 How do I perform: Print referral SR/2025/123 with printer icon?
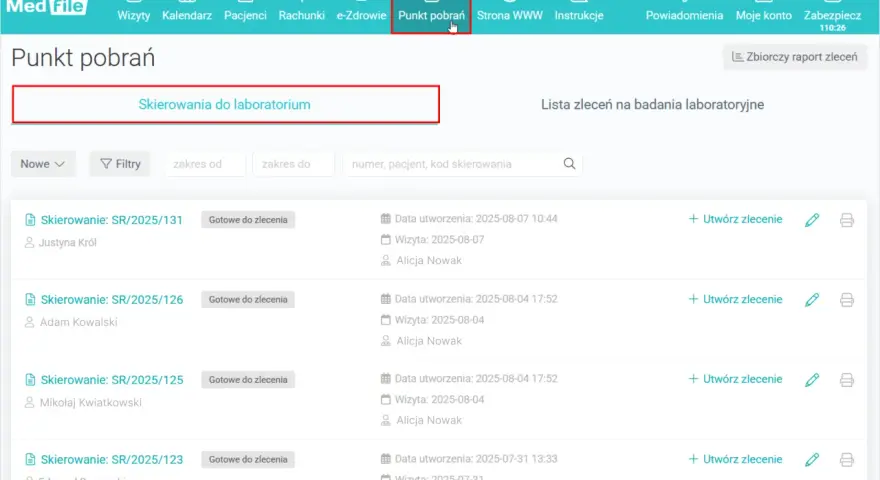click(x=847, y=460)
